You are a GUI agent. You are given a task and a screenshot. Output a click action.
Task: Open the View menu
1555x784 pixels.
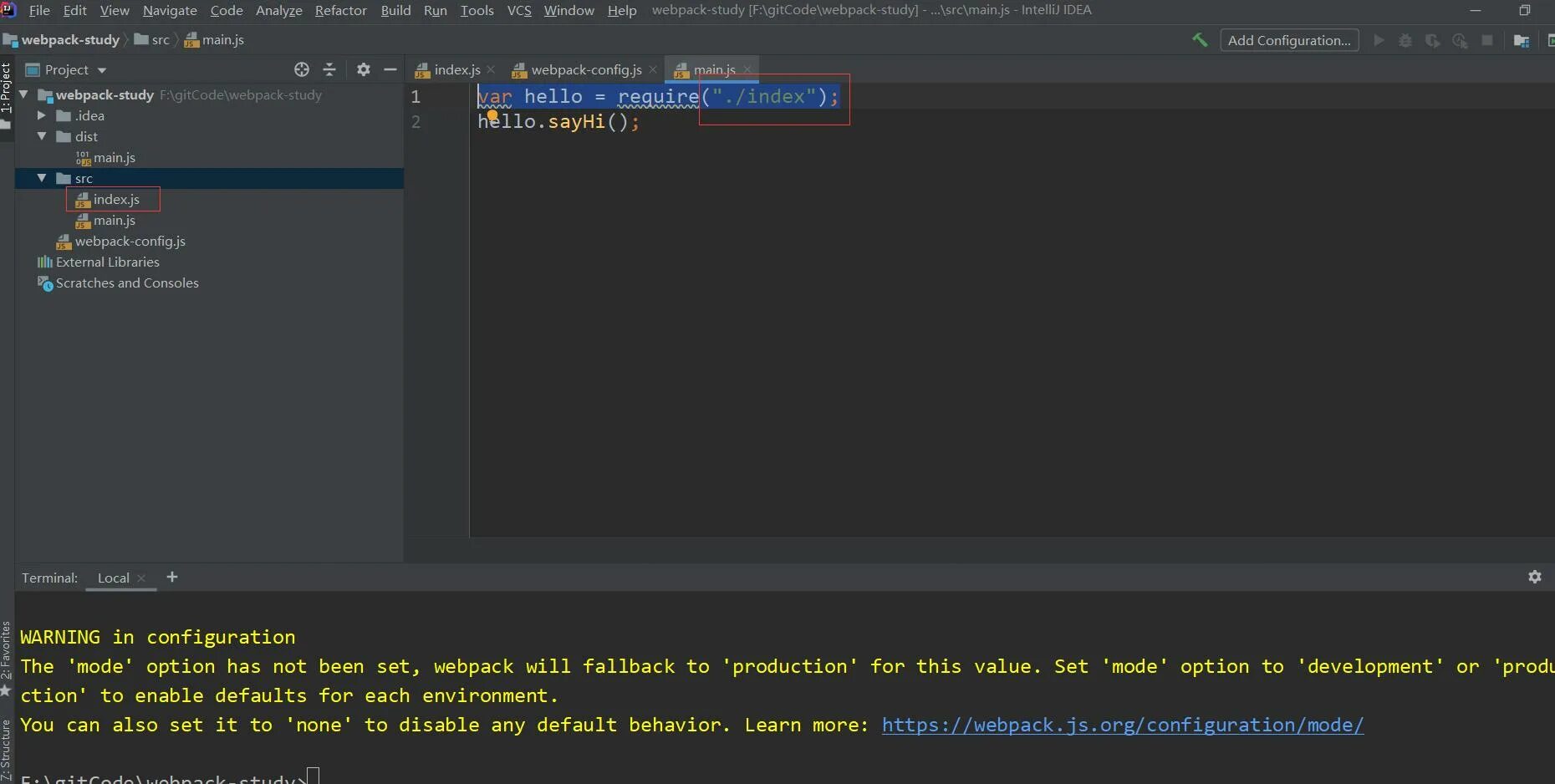click(115, 10)
